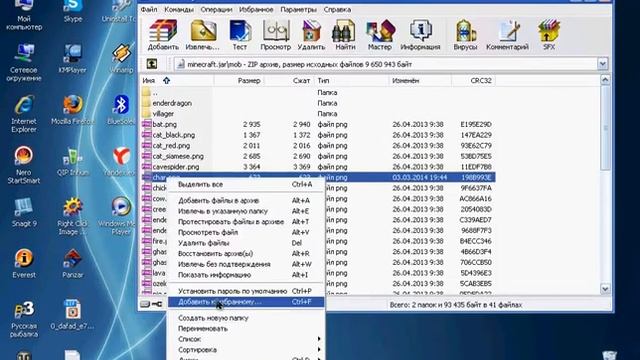Select the Nero StartSmart desktop icon
Image resolution: width=640 pixels, height=360 pixels.
coord(24,165)
